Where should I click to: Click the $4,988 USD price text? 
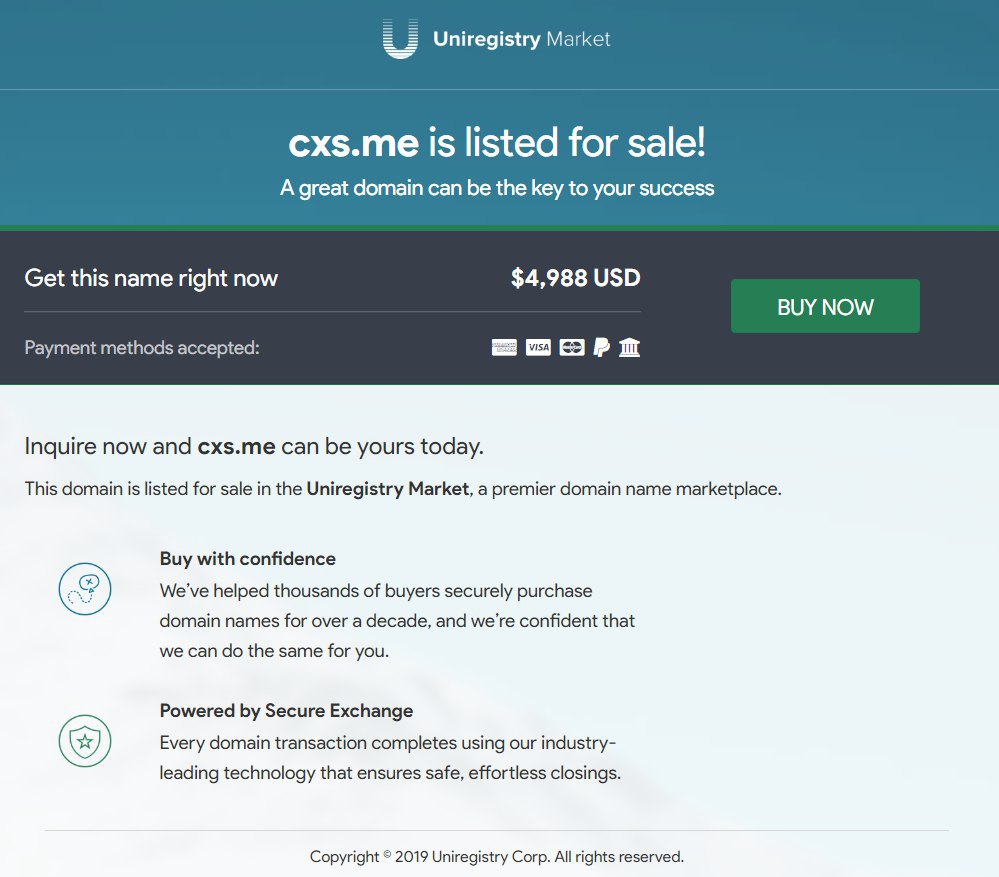tap(575, 278)
